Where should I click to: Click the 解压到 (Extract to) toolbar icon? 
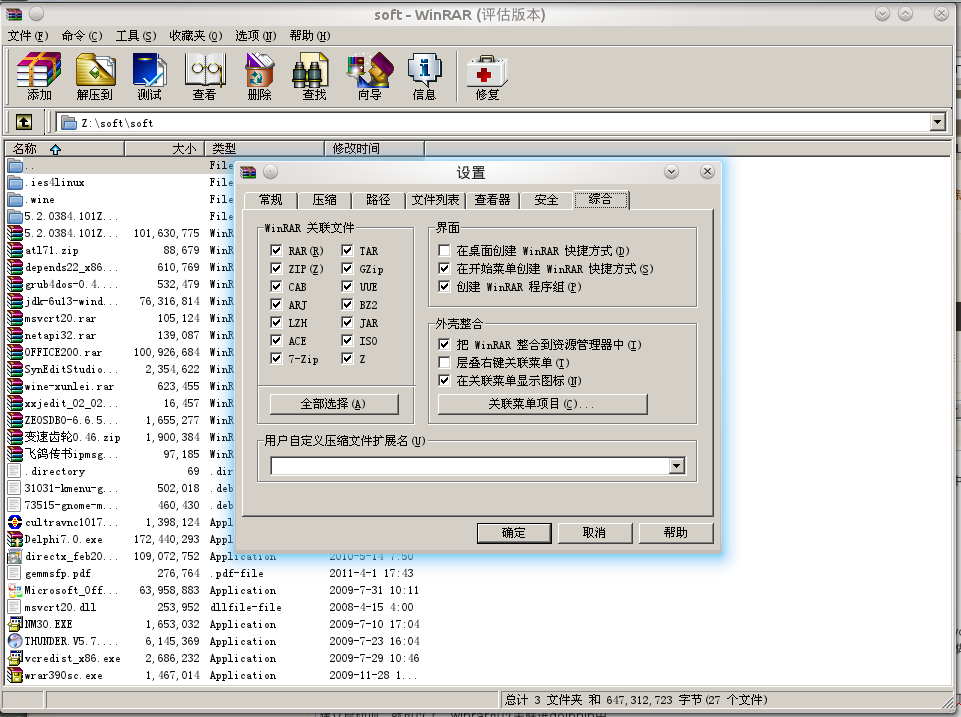pos(95,76)
